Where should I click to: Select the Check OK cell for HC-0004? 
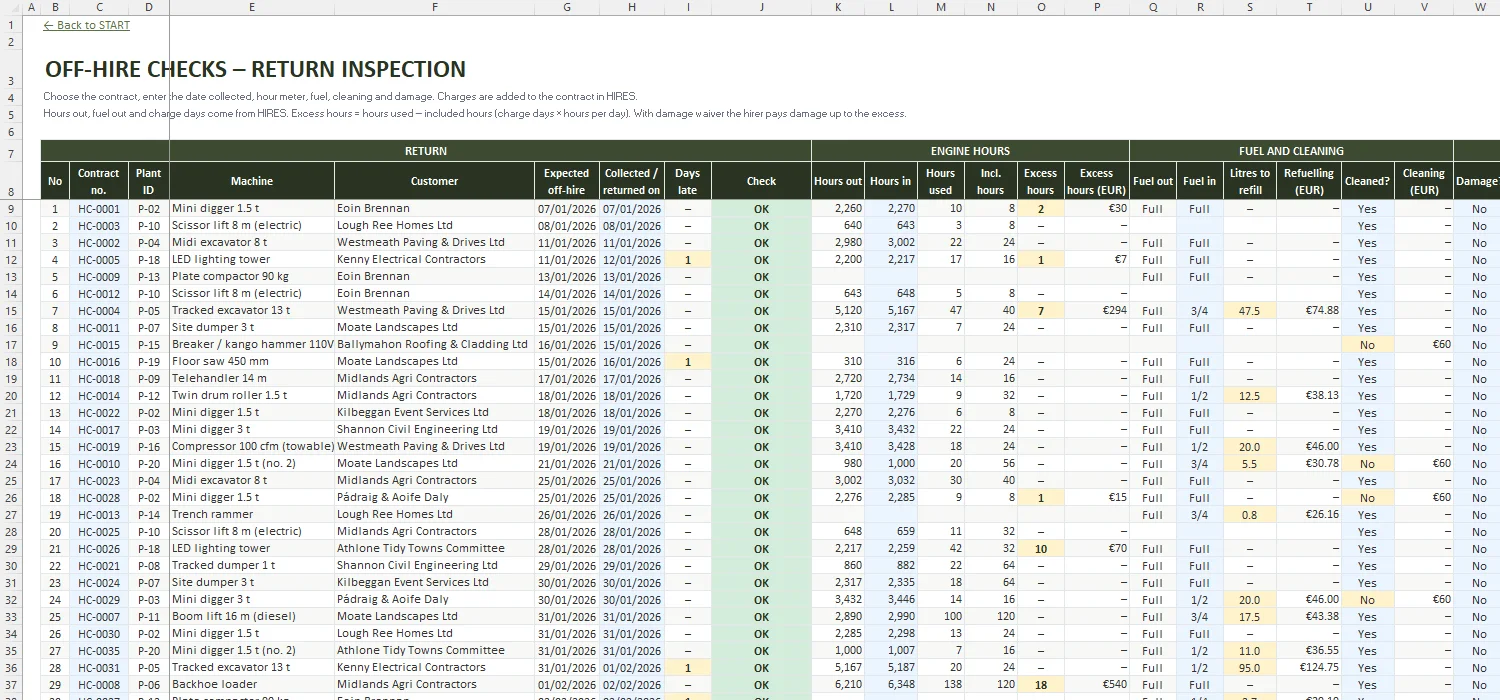(x=761, y=311)
